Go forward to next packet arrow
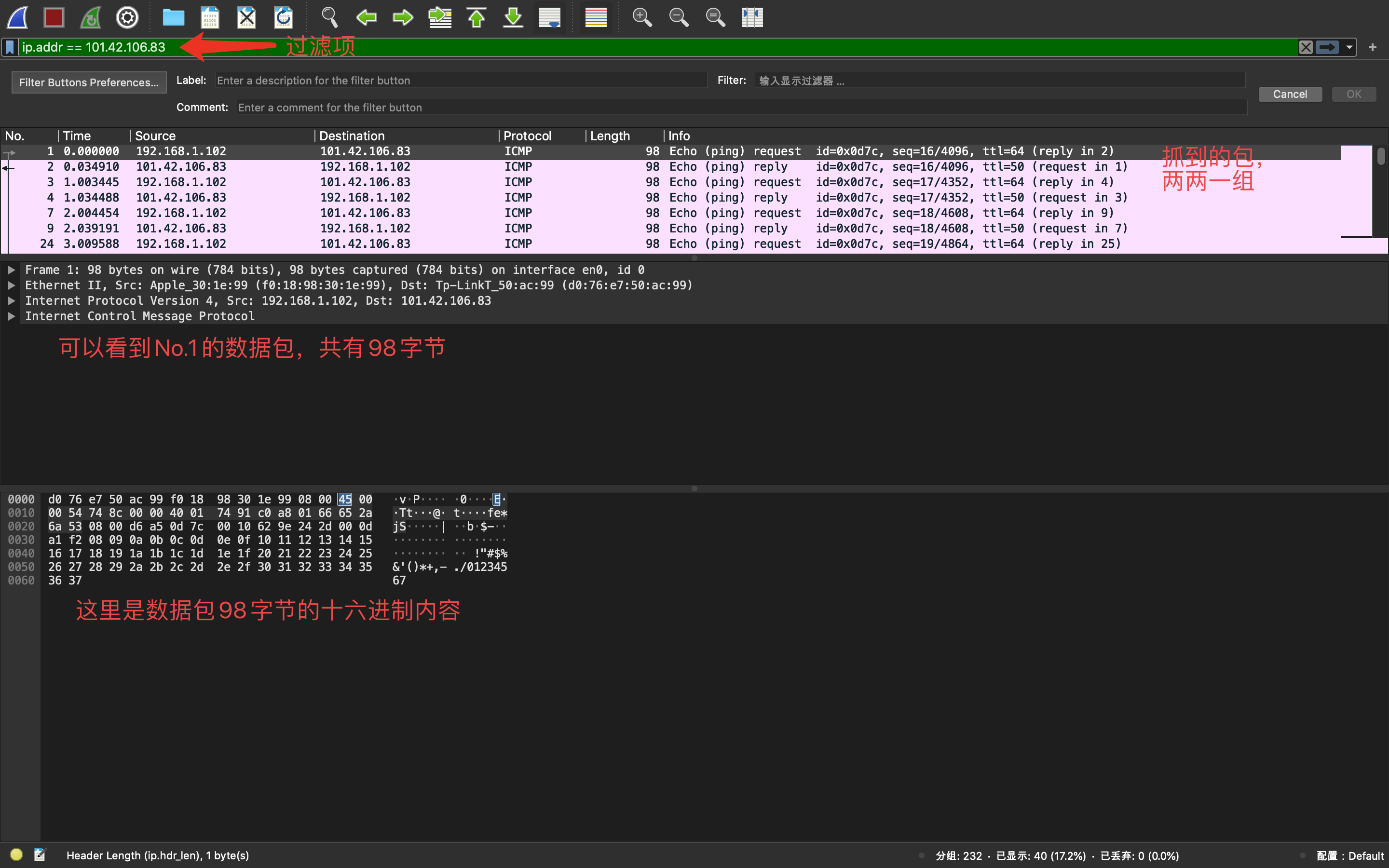This screenshot has width=1389, height=868. [403, 17]
